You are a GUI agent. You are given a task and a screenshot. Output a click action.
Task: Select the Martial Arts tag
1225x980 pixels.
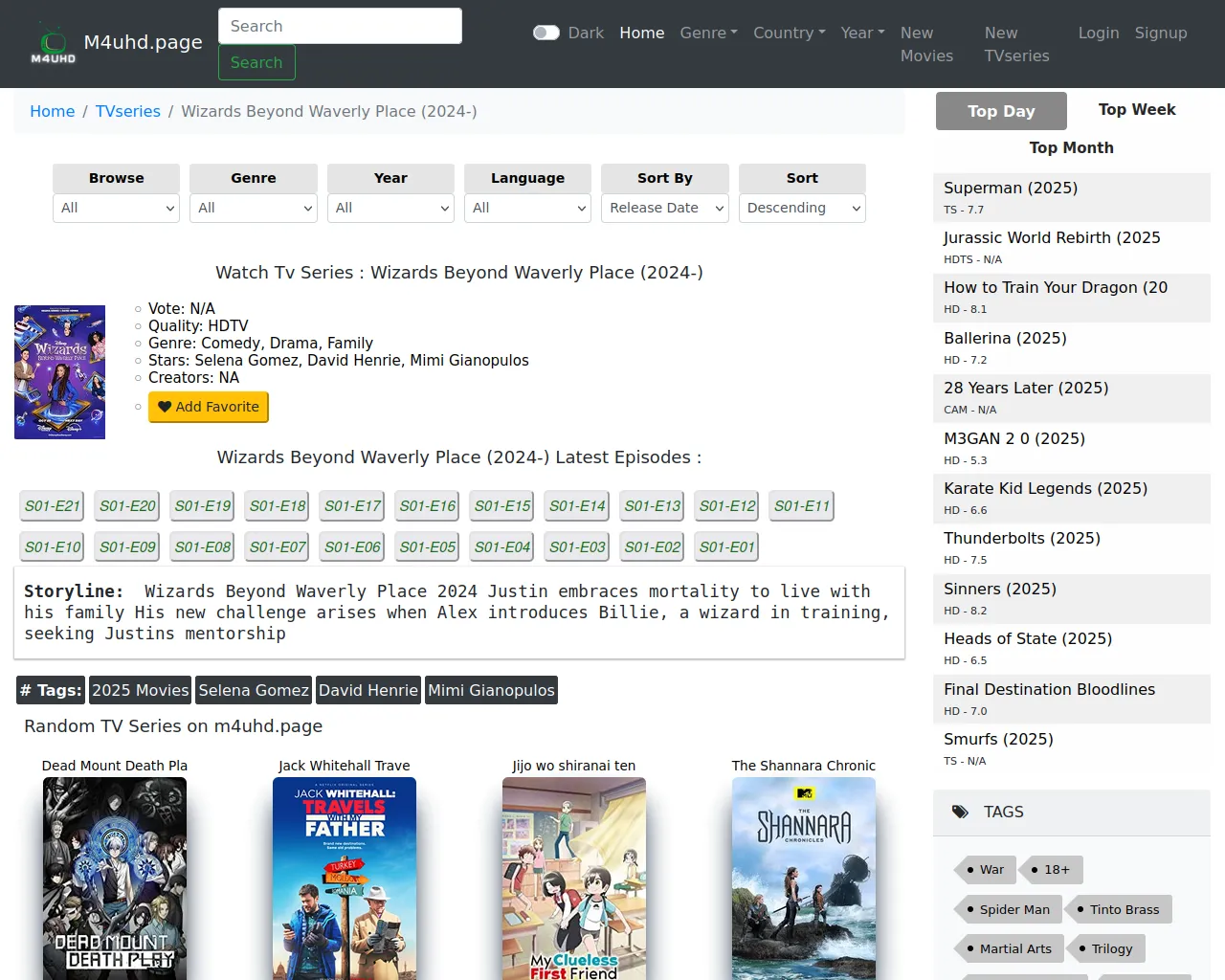point(1008,949)
